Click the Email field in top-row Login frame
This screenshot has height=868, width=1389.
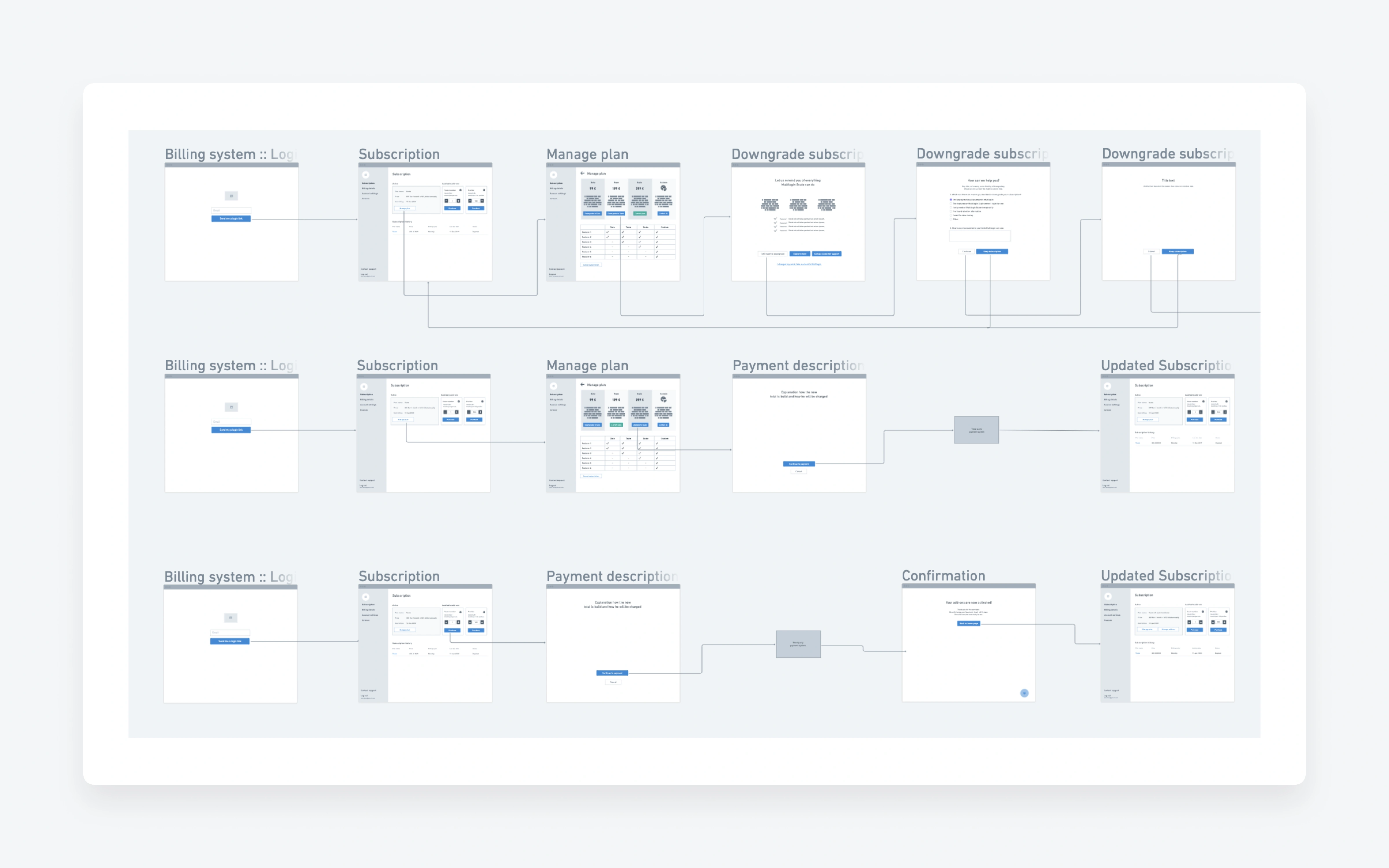pos(231,211)
